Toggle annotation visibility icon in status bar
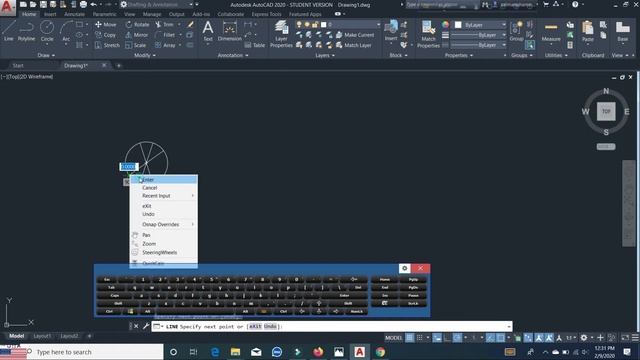Image resolution: width=640 pixels, height=360 pixels. 539,338
